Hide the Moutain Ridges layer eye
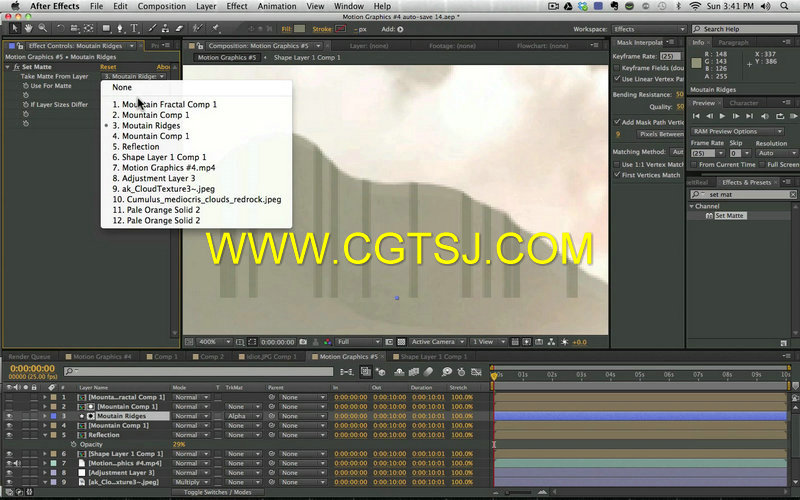Viewport: 800px width, 500px height. (x=9, y=416)
